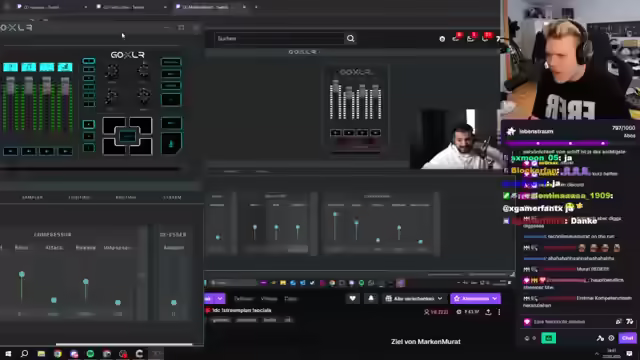
Task: Click the bottom-left sampler pad
Action: pos(114,147)
